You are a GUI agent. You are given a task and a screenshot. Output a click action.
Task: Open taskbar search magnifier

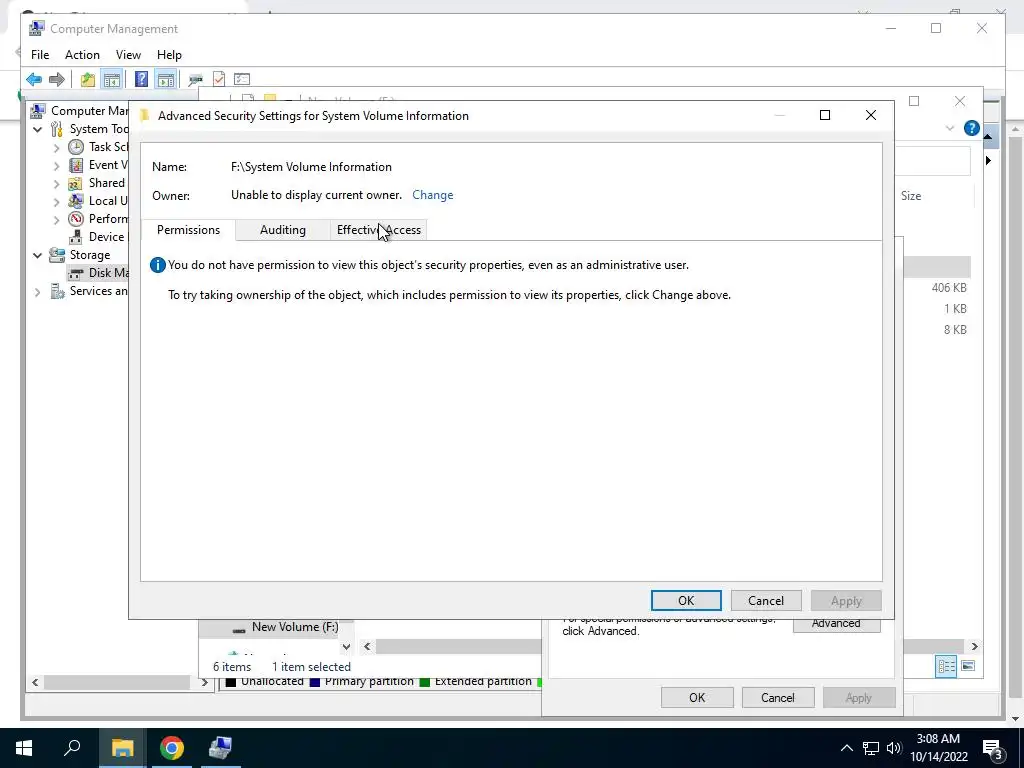click(72, 748)
